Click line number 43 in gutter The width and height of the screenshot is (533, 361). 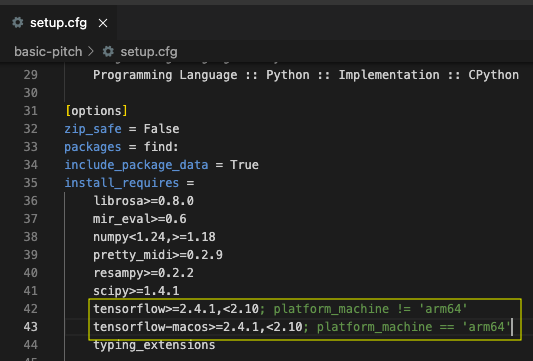[x=31, y=327]
